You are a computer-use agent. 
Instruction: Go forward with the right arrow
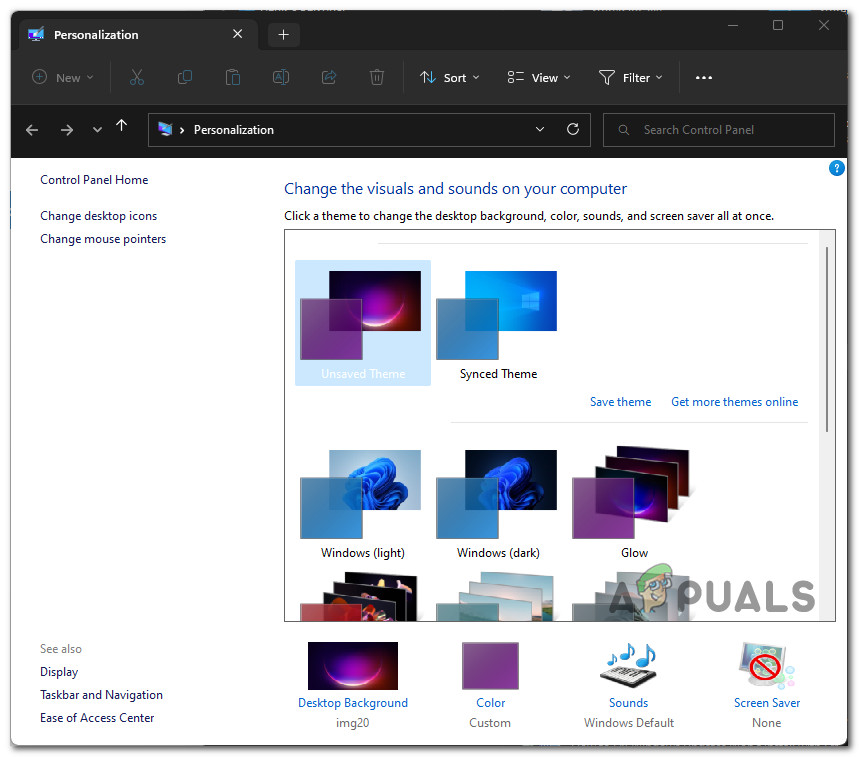[67, 130]
